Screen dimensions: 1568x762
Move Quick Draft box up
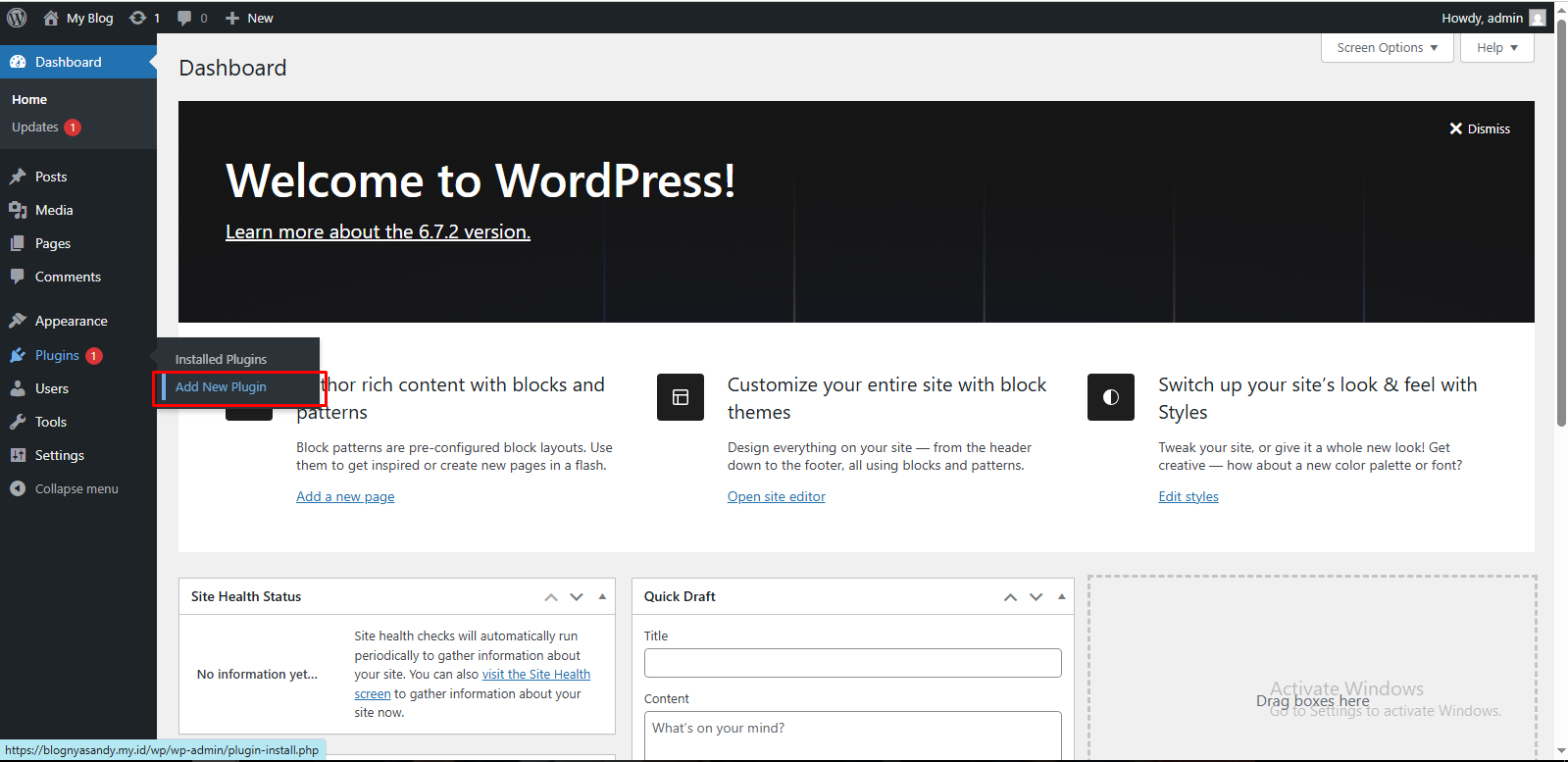(1010, 597)
